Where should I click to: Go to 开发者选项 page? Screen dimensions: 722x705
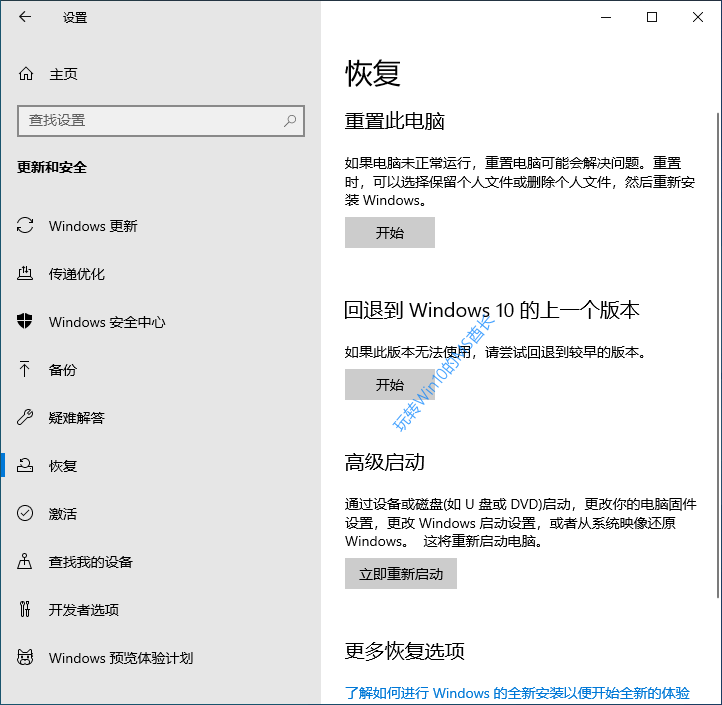coord(84,610)
